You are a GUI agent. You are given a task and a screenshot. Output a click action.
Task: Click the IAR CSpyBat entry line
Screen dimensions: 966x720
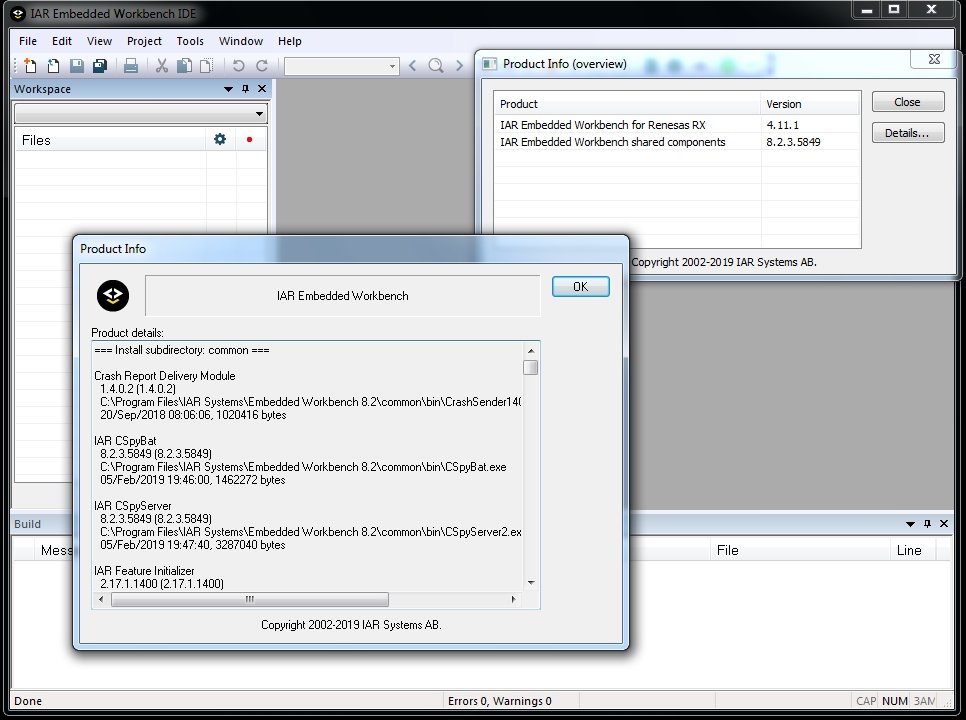[x=125, y=441]
